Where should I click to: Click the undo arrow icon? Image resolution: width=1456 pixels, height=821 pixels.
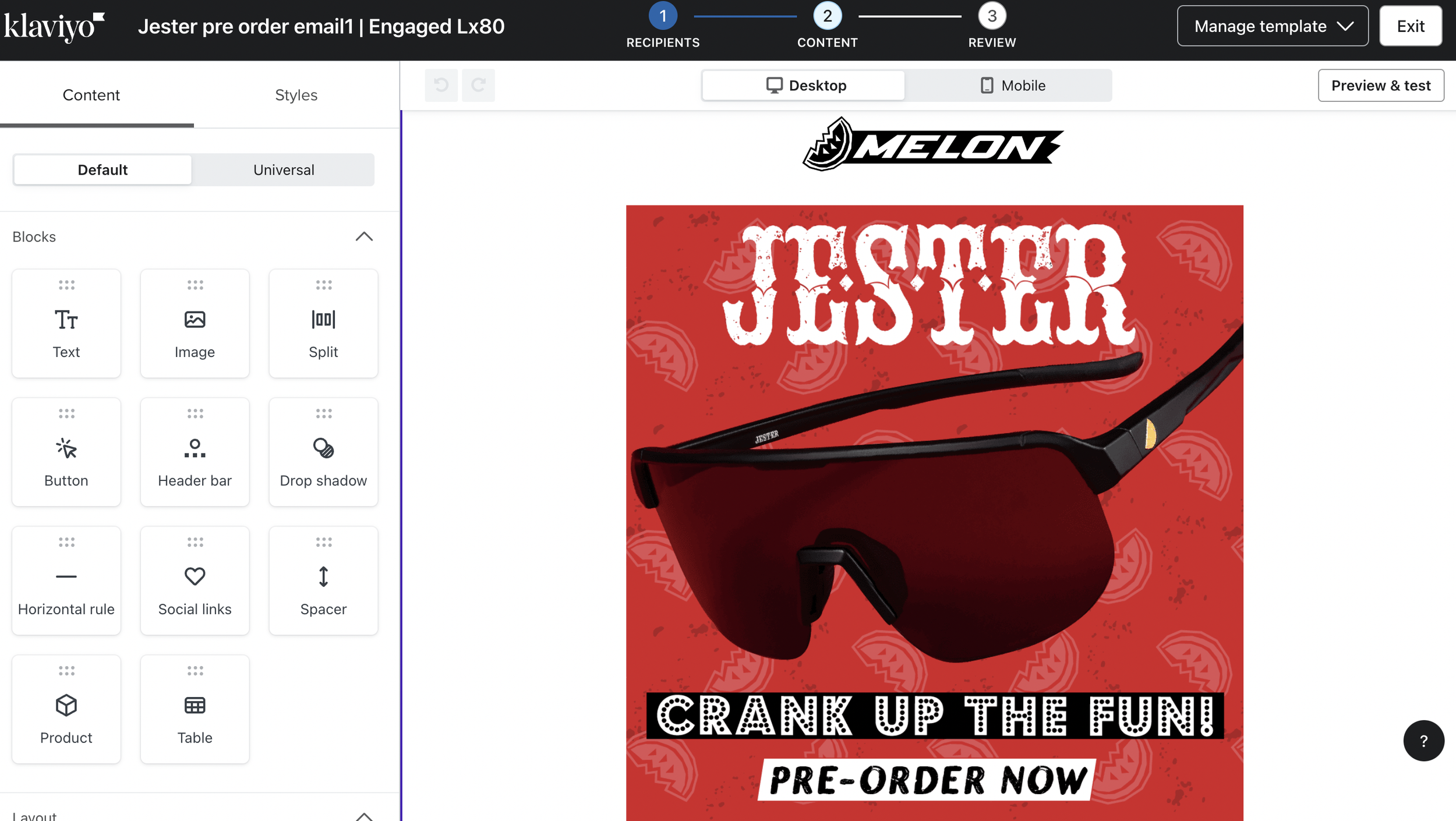[x=441, y=86]
